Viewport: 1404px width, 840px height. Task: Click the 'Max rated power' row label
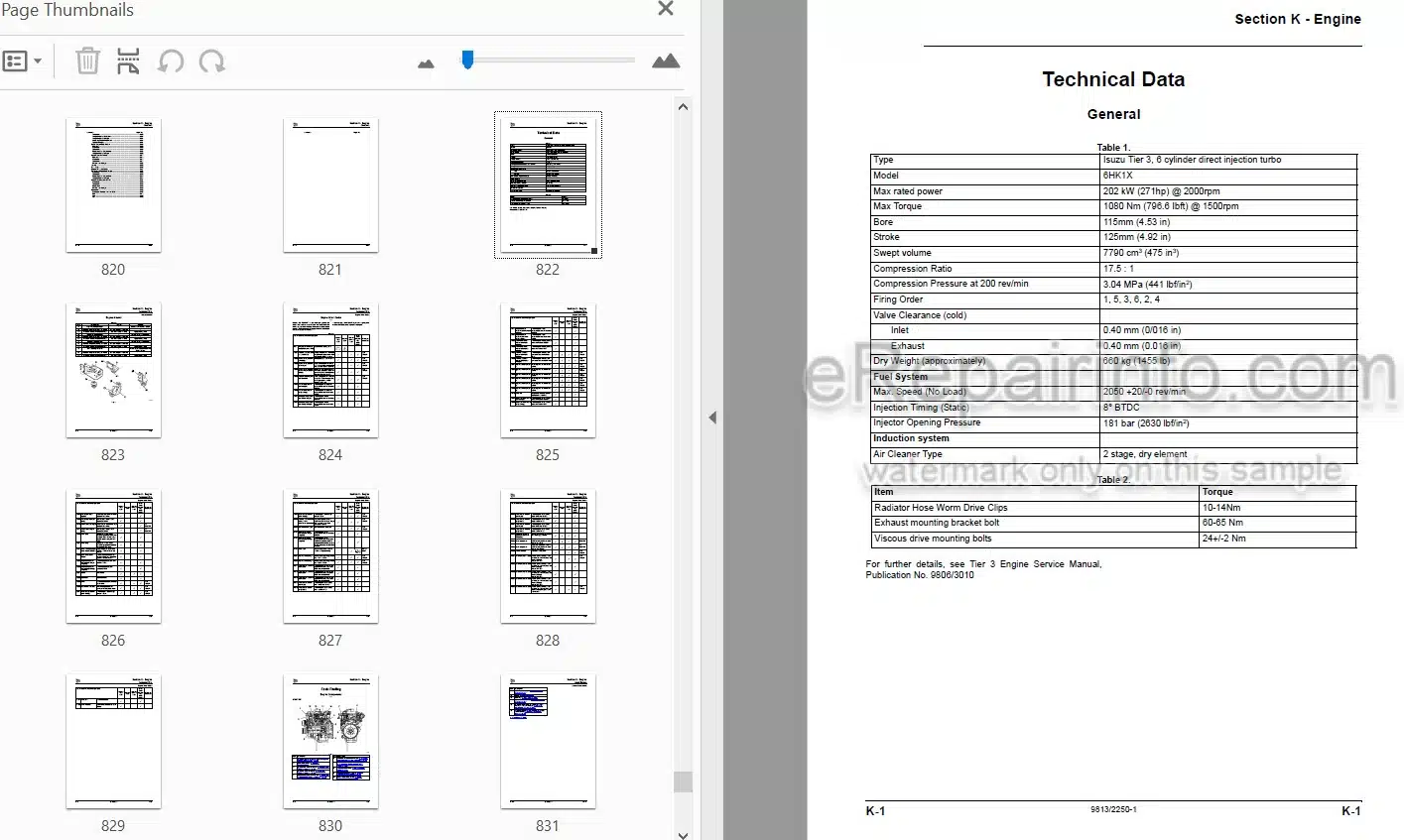tap(907, 191)
